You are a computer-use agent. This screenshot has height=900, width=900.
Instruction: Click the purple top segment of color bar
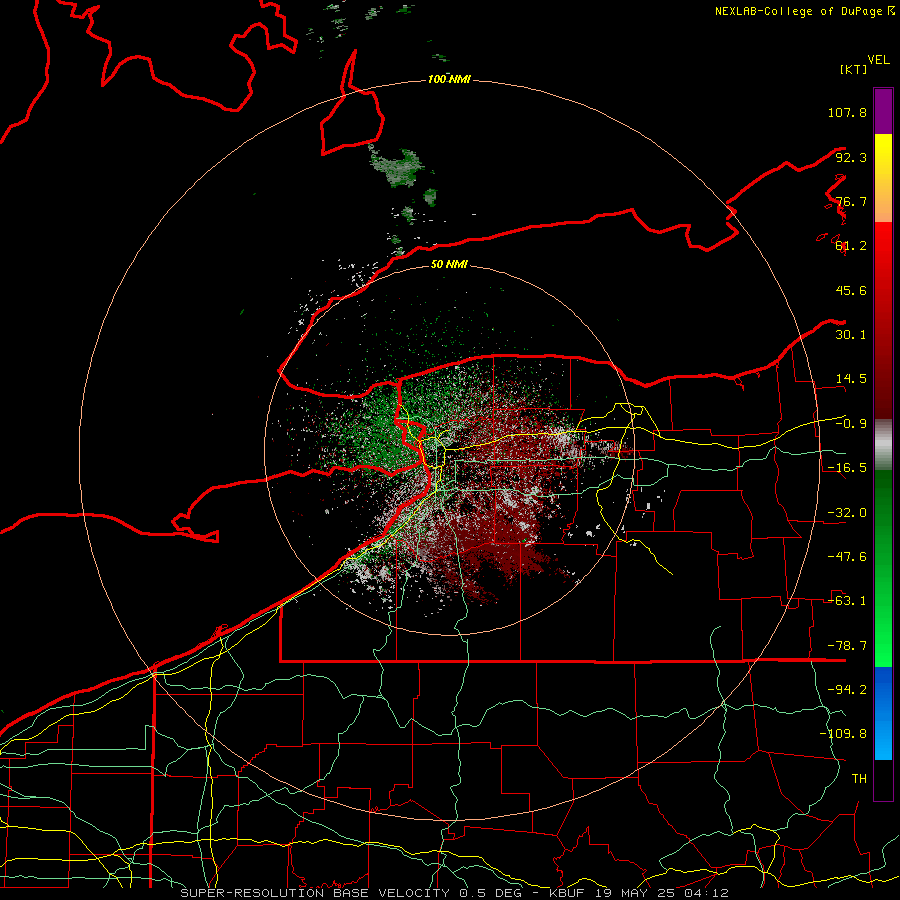point(883,111)
